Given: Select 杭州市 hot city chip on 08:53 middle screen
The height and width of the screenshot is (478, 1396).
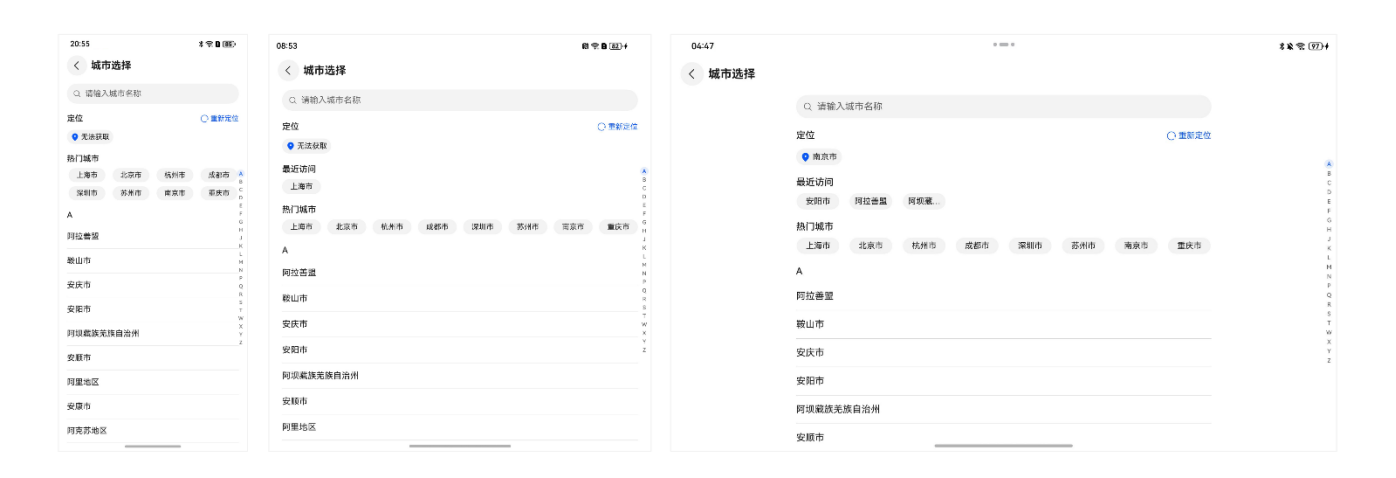Looking at the screenshot, I should click(392, 227).
